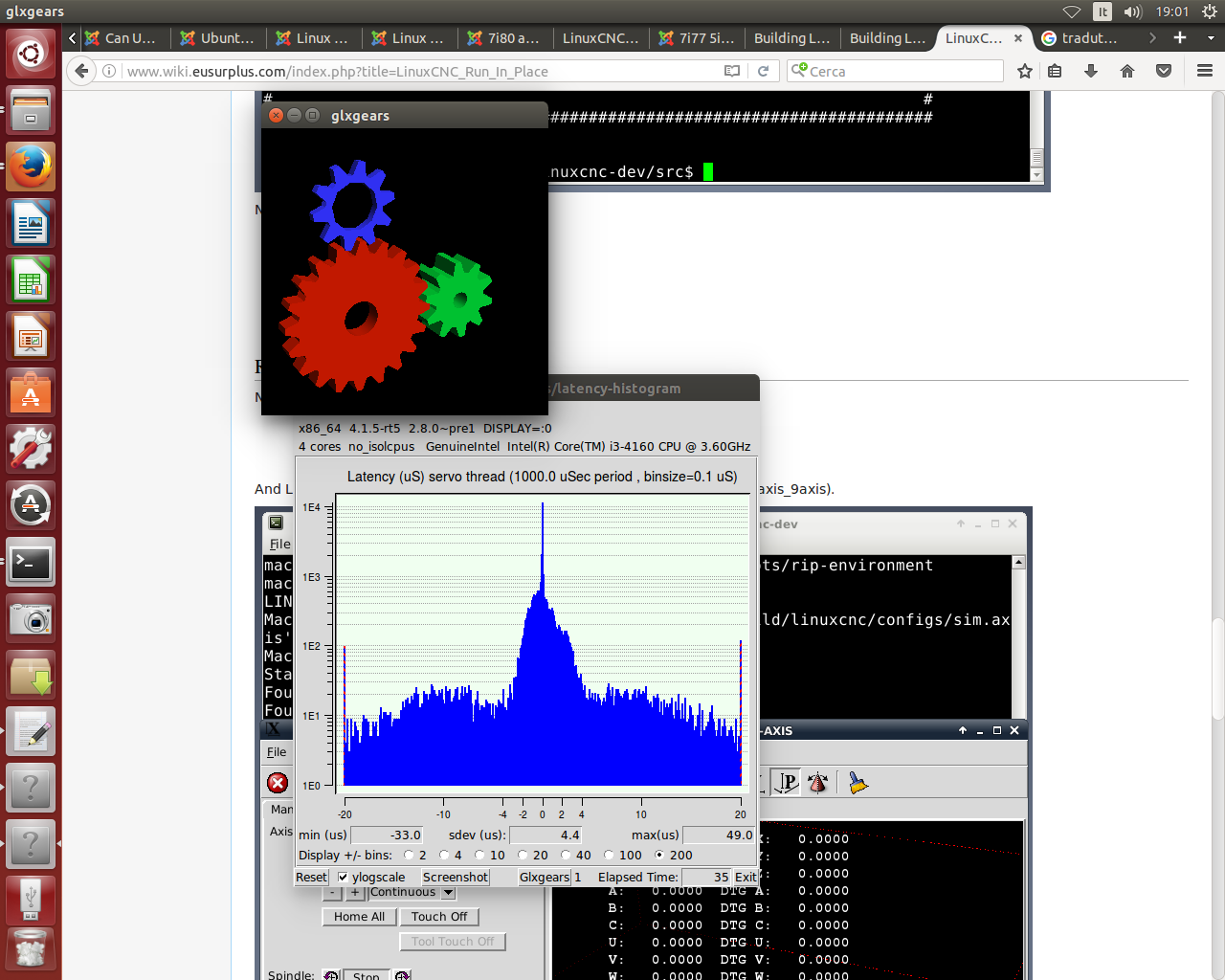Screen dimensions: 1225x980
Task: Open the network indicator in top panel
Action: pyautogui.click(x=1072, y=11)
